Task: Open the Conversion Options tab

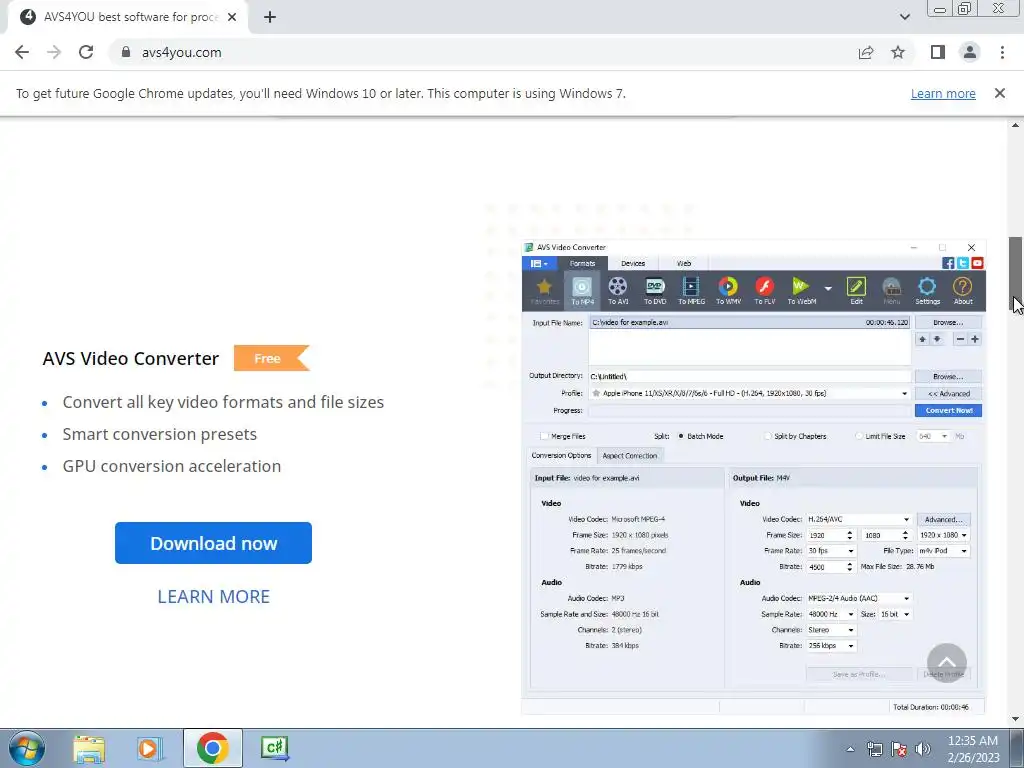Action: click(x=561, y=456)
